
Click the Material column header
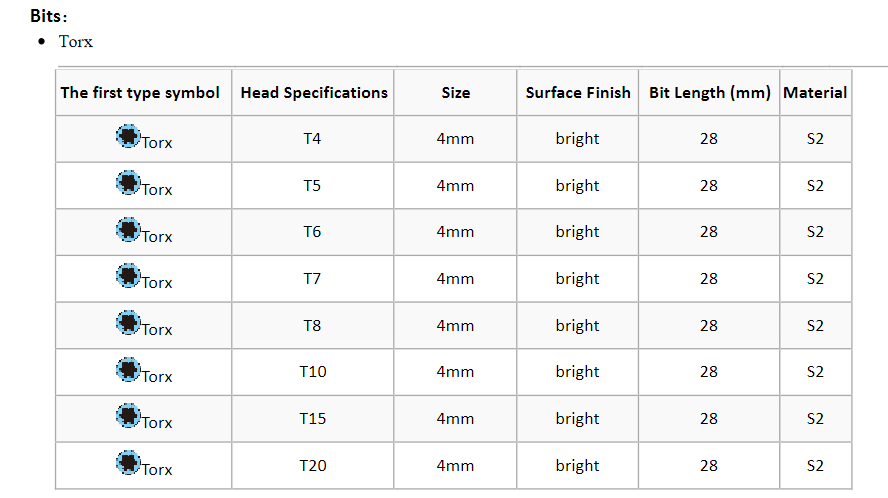point(815,93)
